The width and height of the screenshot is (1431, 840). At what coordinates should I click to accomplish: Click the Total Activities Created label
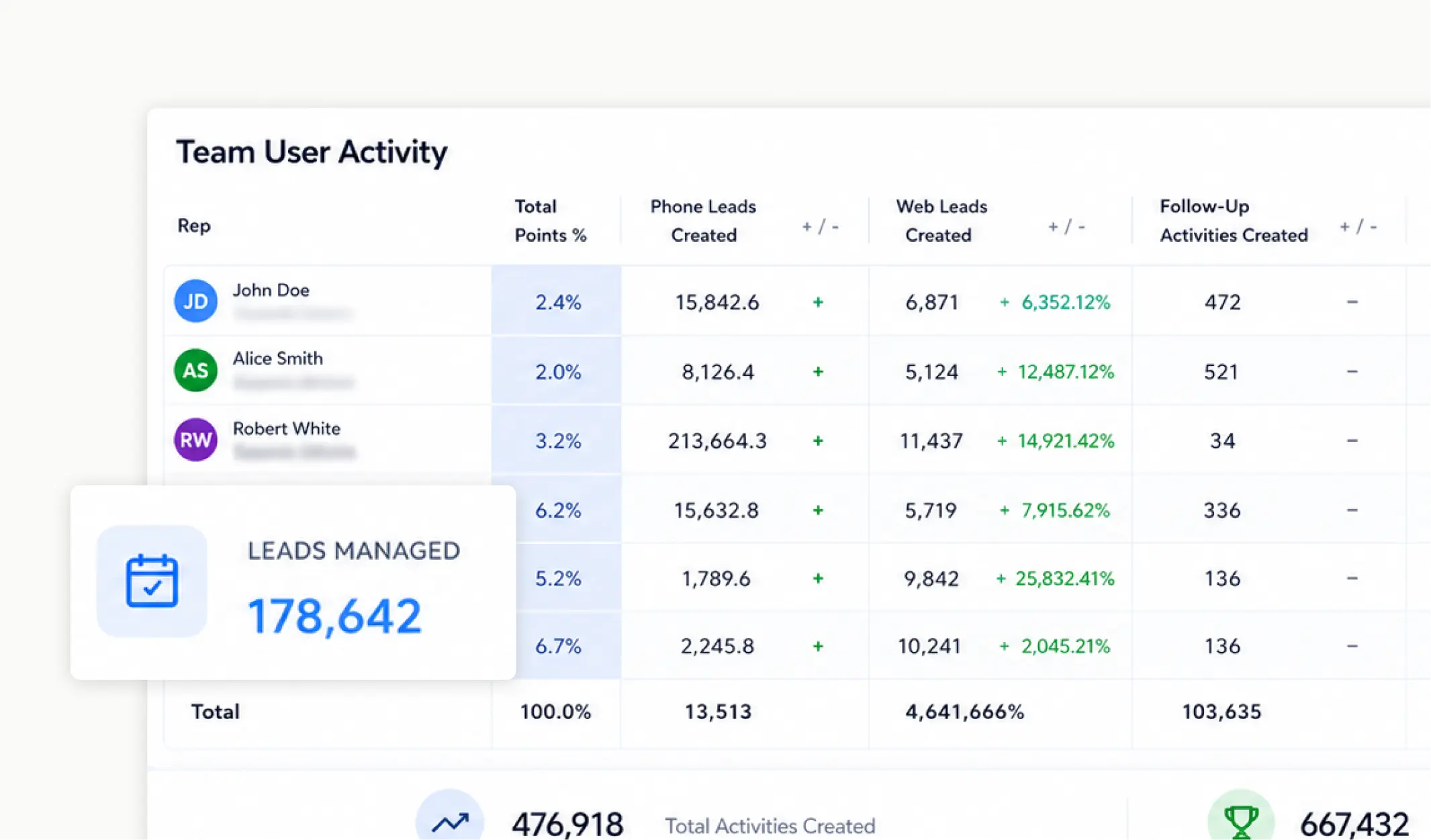pos(770,826)
